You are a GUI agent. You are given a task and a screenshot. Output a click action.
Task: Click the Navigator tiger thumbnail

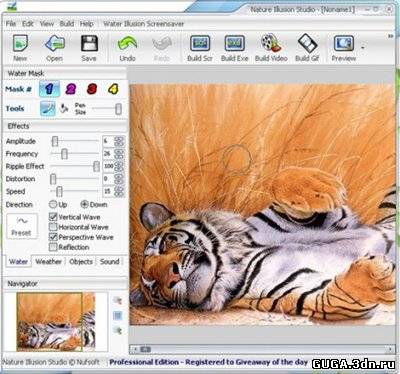point(56,322)
